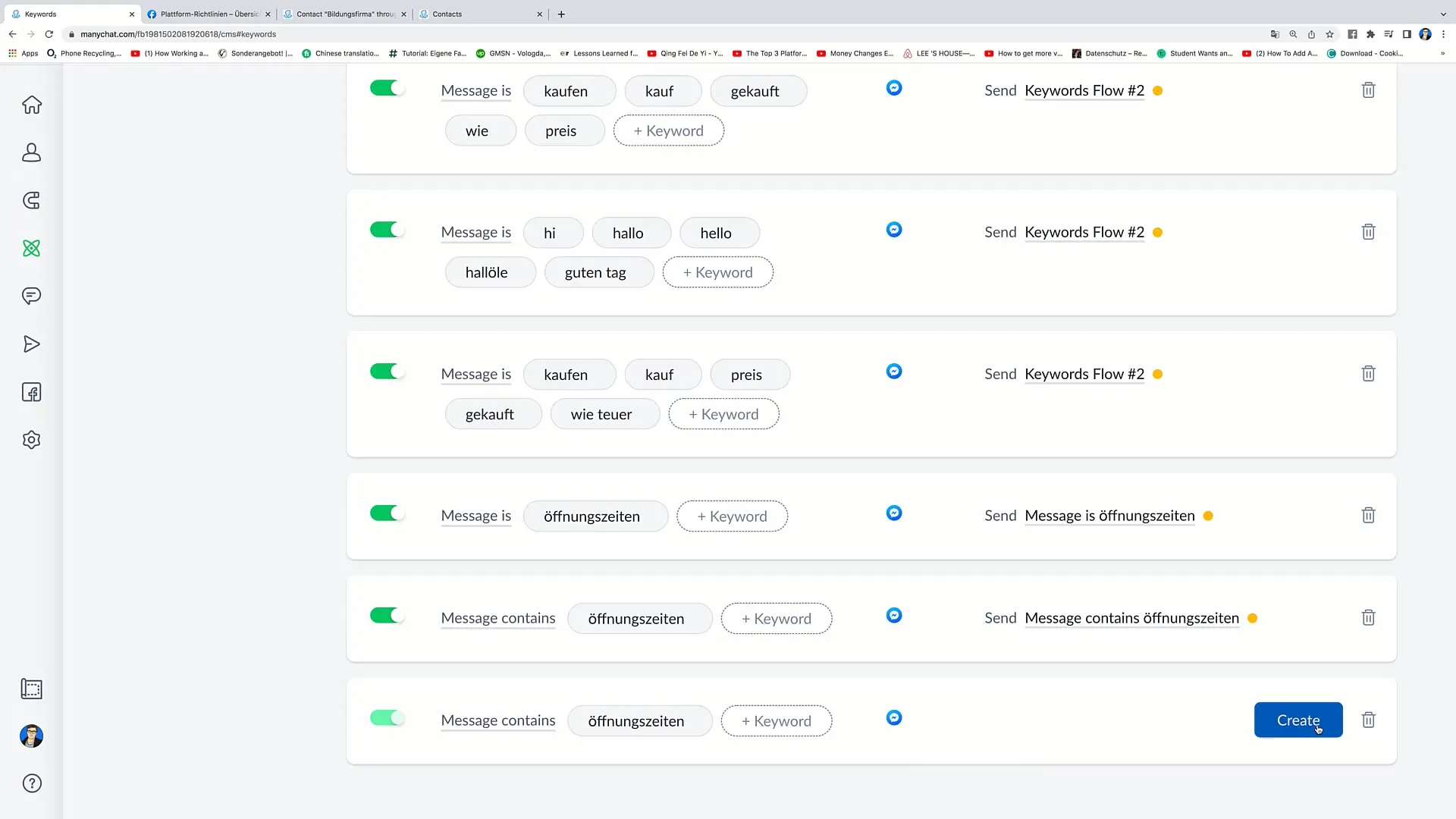Open the 'Datenschutz' bookmark
Viewport: 1456px width, 819px height.
pyautogui.click(x=1109, y=53)
